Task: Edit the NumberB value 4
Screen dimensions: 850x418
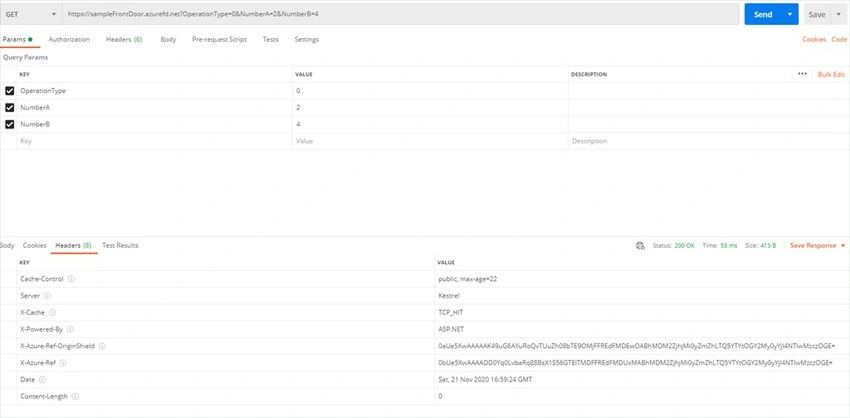Action: (x=430, y=124)
